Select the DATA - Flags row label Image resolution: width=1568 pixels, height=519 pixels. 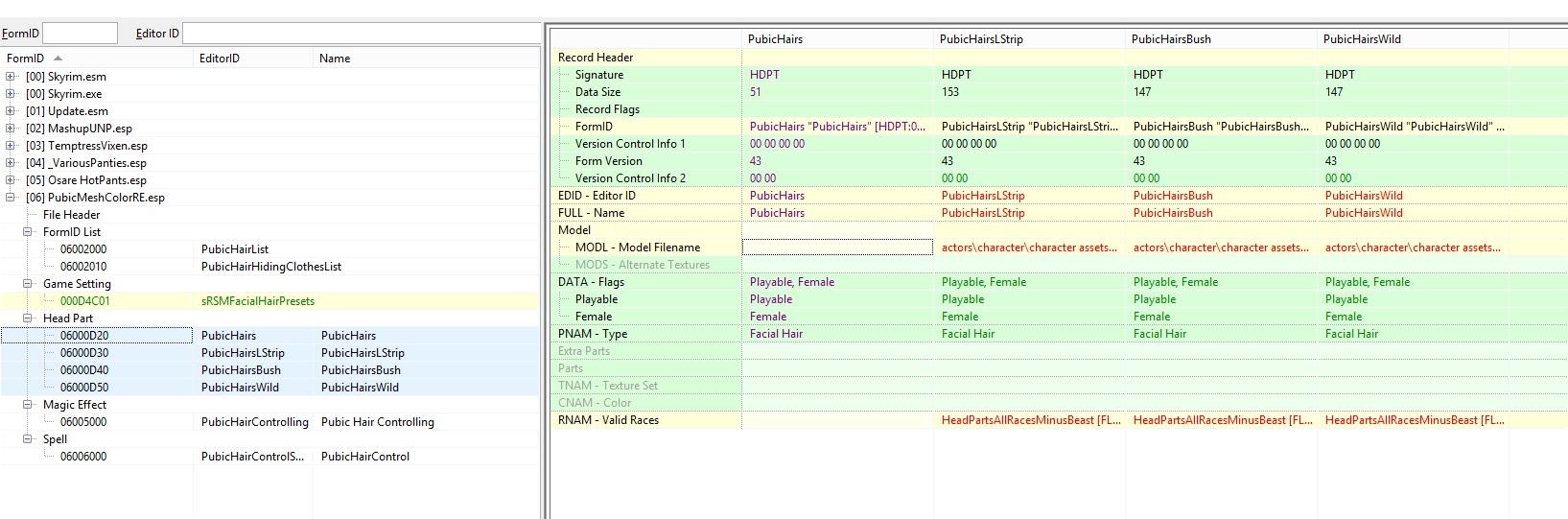click(x=591, y=282)
